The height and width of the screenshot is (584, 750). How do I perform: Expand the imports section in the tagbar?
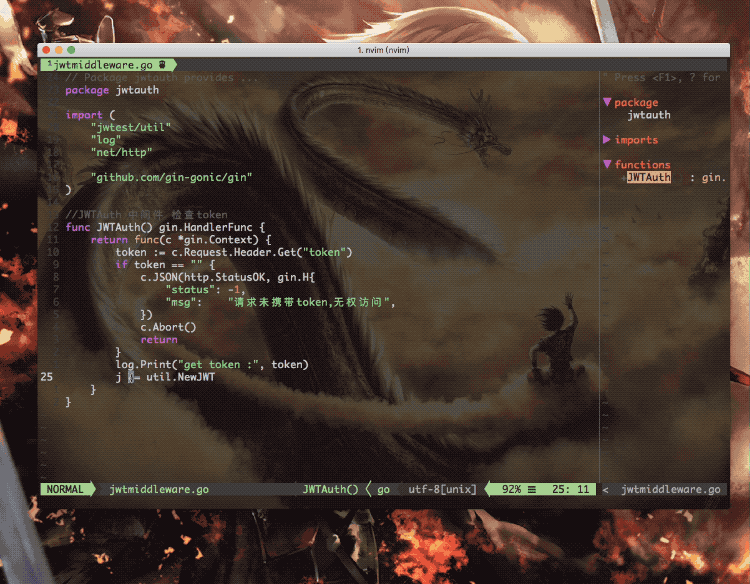pos(607,140)
